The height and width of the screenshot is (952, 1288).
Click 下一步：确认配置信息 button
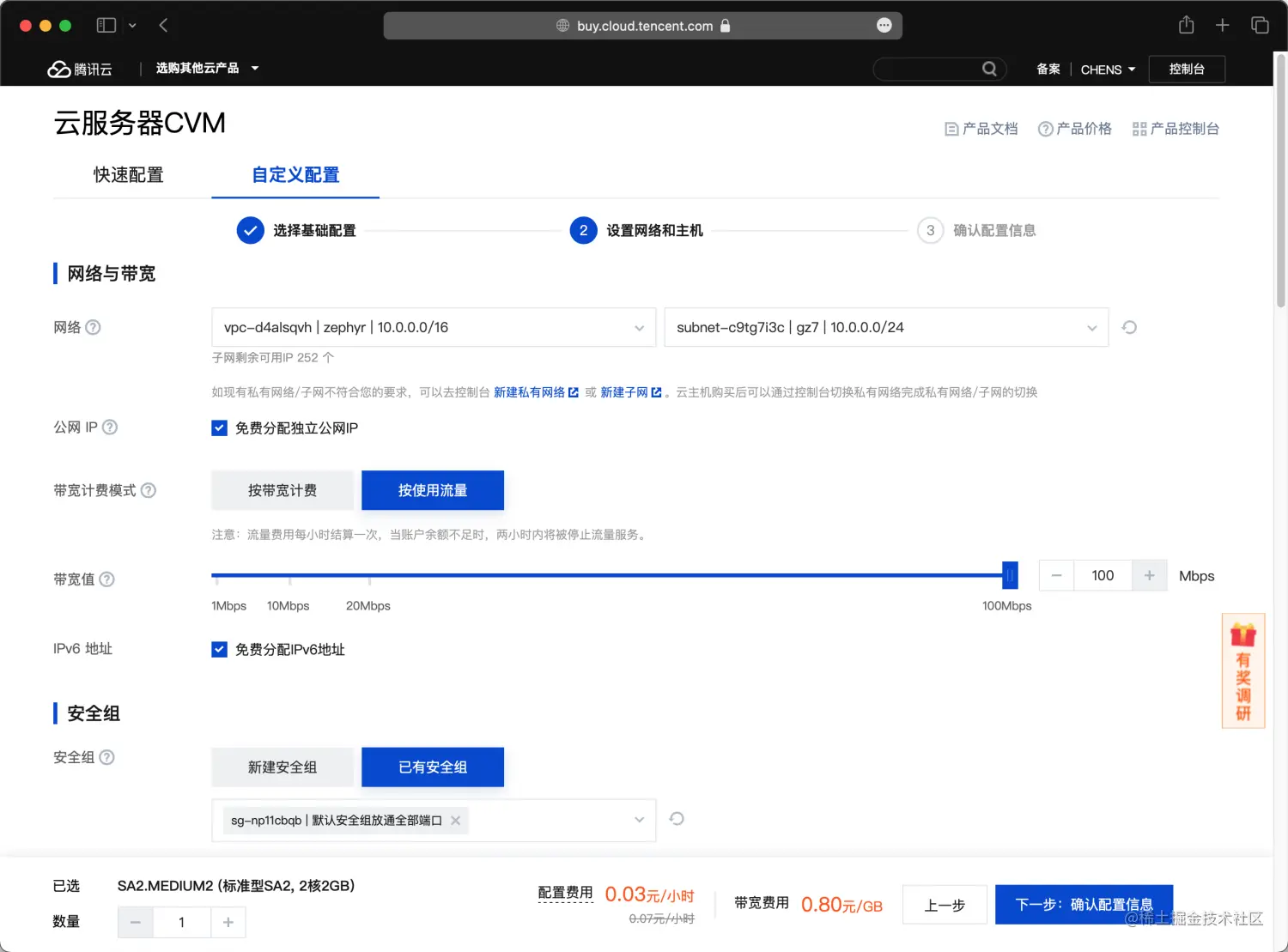(1084, 905)
